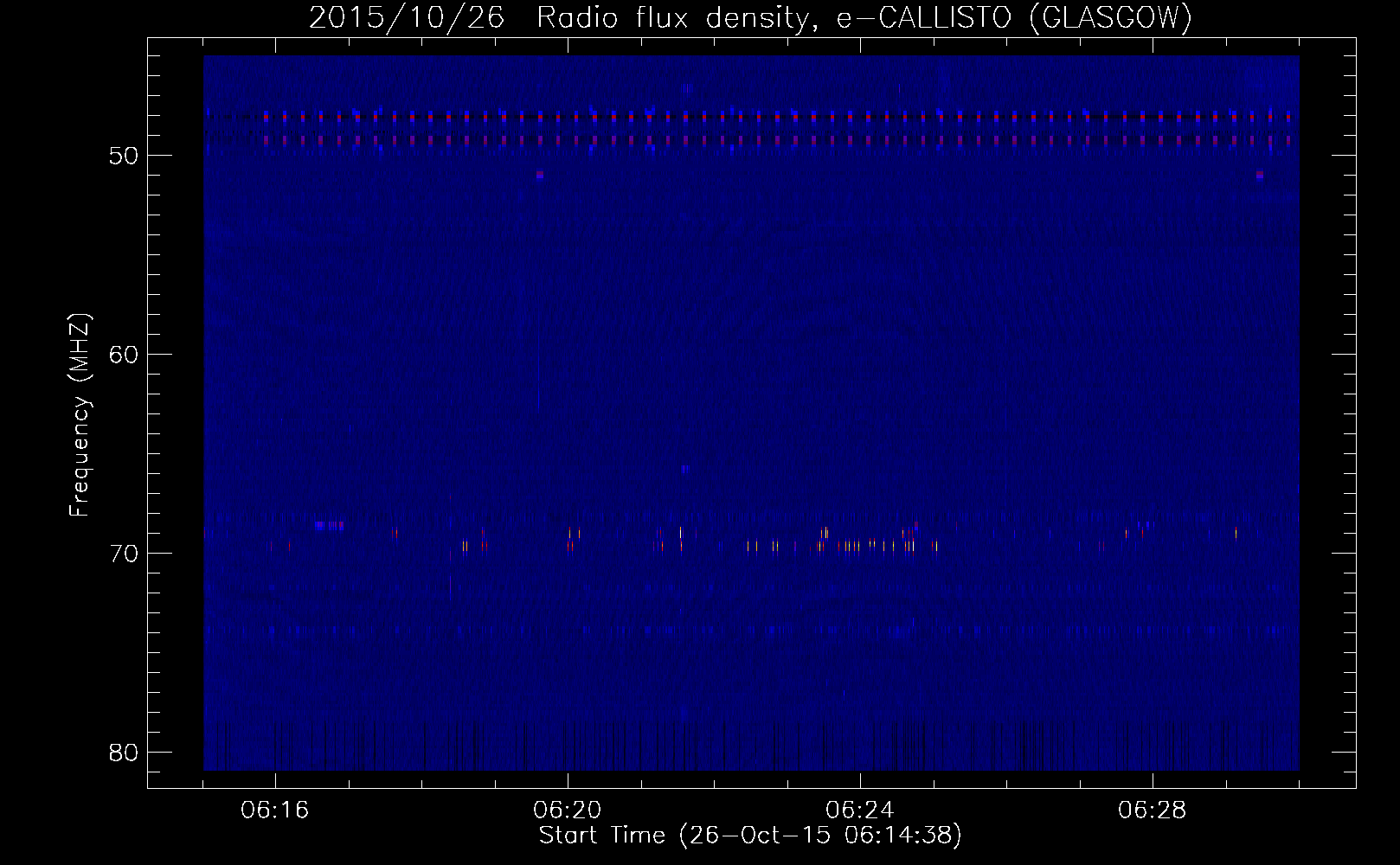
Task: Click the 70 frequency tick label
Action: [125, 554]
